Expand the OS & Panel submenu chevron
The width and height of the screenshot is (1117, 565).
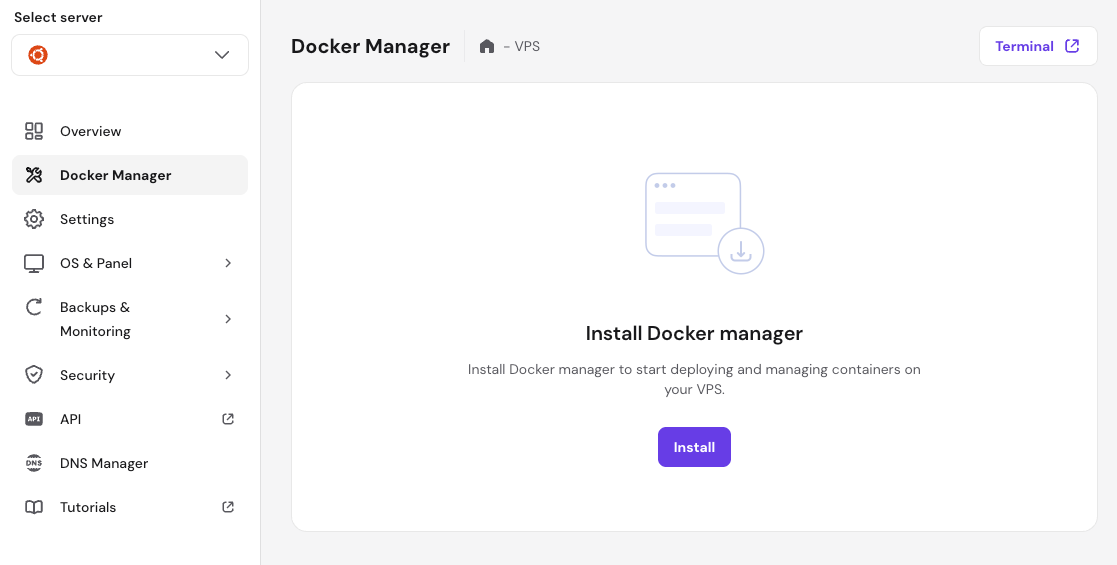228,263
